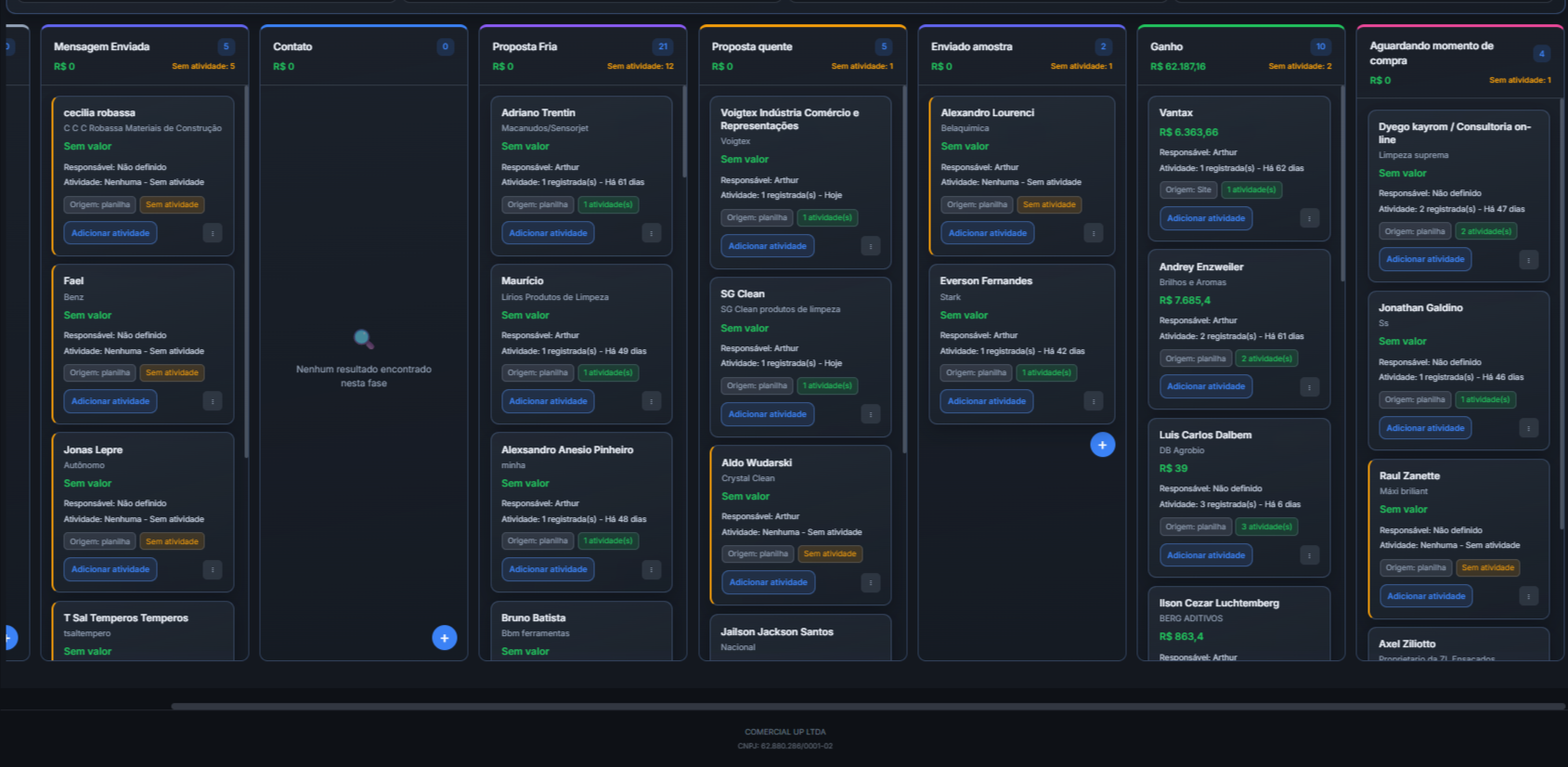The height and width of the screenshot is (767, 1568).
Task: Open the kebab menu on Luis Carlos Dalbem card
Action: coord(1309,555)
